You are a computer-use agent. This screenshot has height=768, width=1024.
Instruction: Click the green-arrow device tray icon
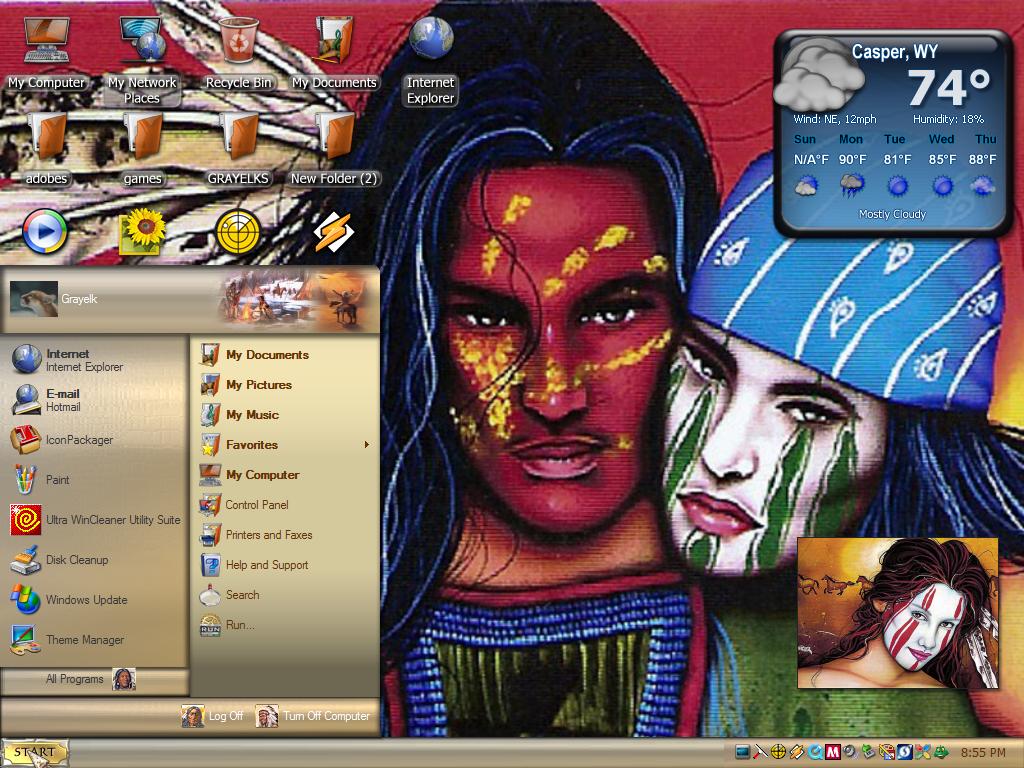tap(868, 752)
